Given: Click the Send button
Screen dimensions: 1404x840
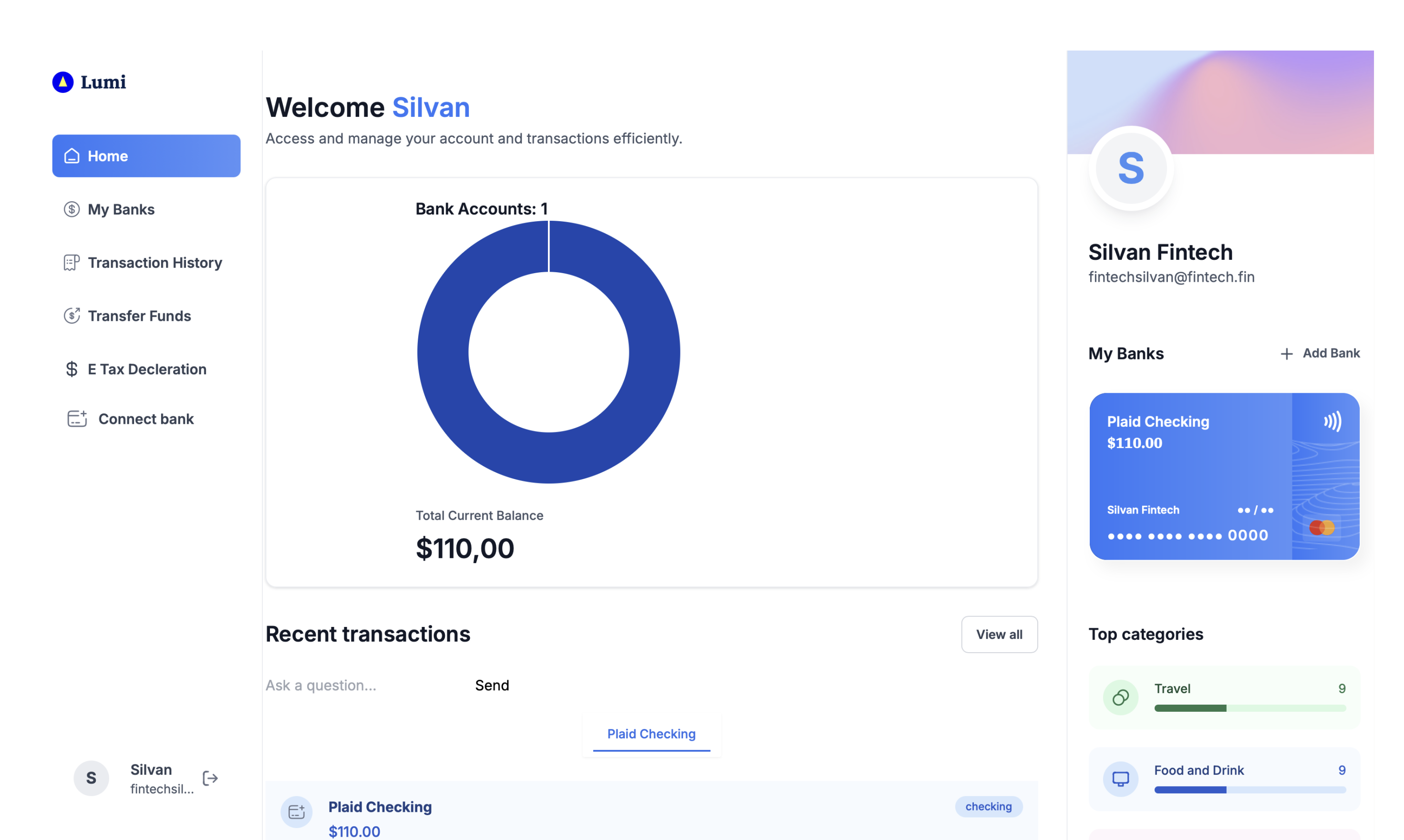Looking at the screenshot, I should [x=492, y=686].
